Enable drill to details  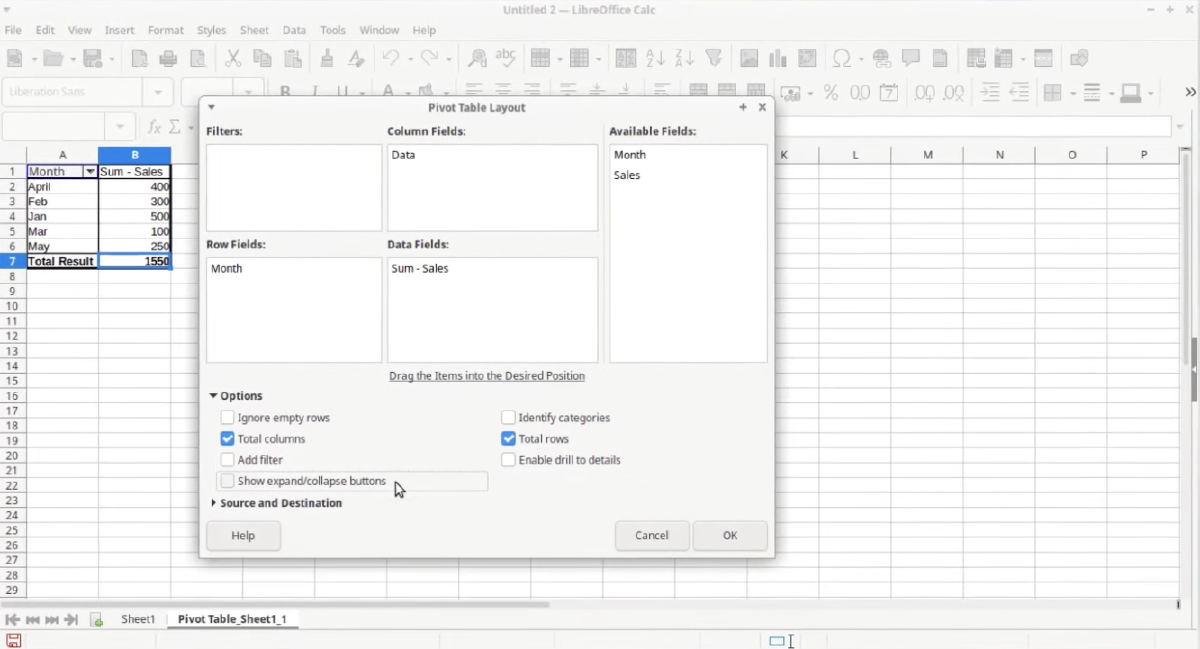(508, 459)
